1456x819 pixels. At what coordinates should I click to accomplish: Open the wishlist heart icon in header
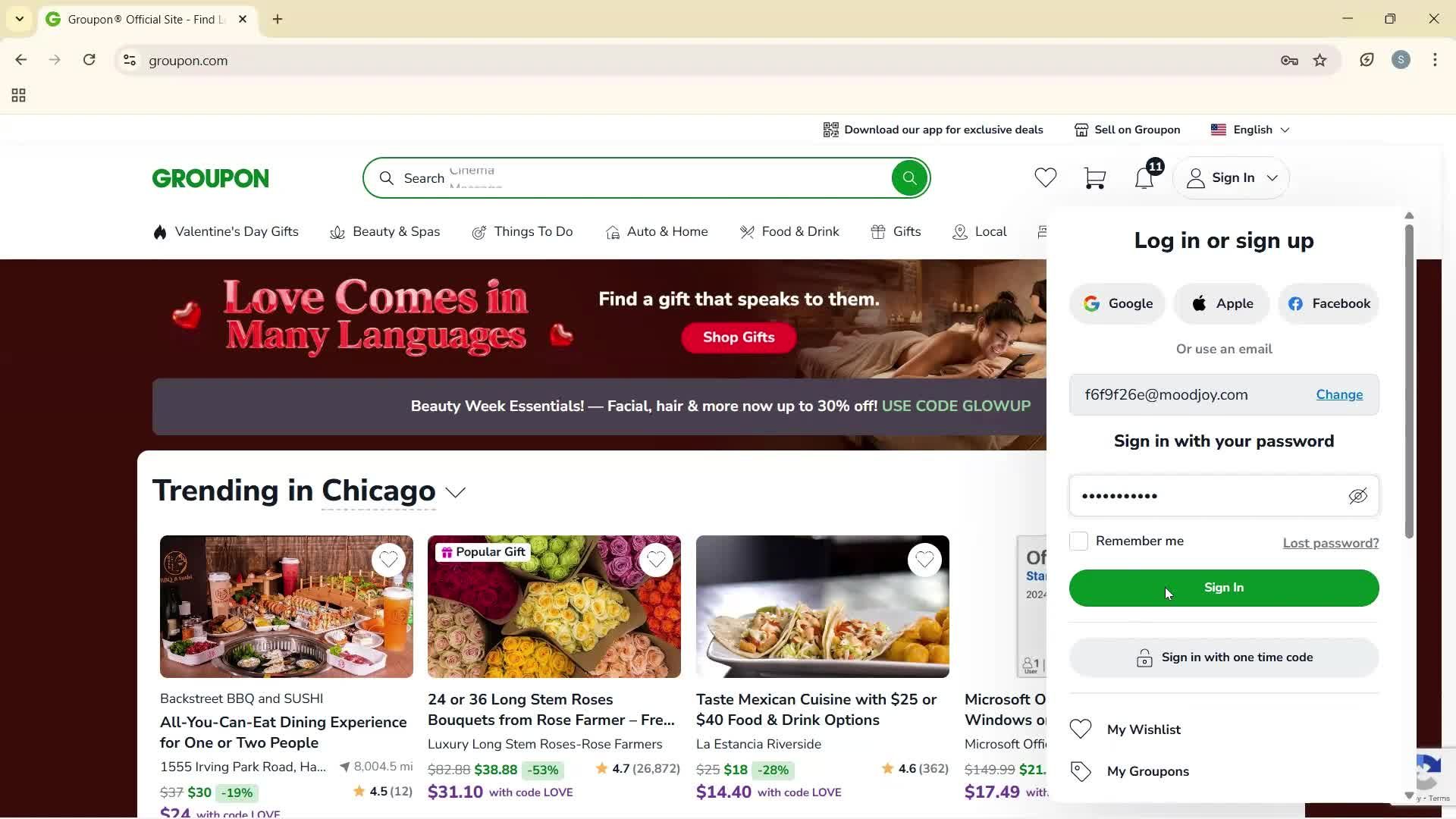(1045, 178)
